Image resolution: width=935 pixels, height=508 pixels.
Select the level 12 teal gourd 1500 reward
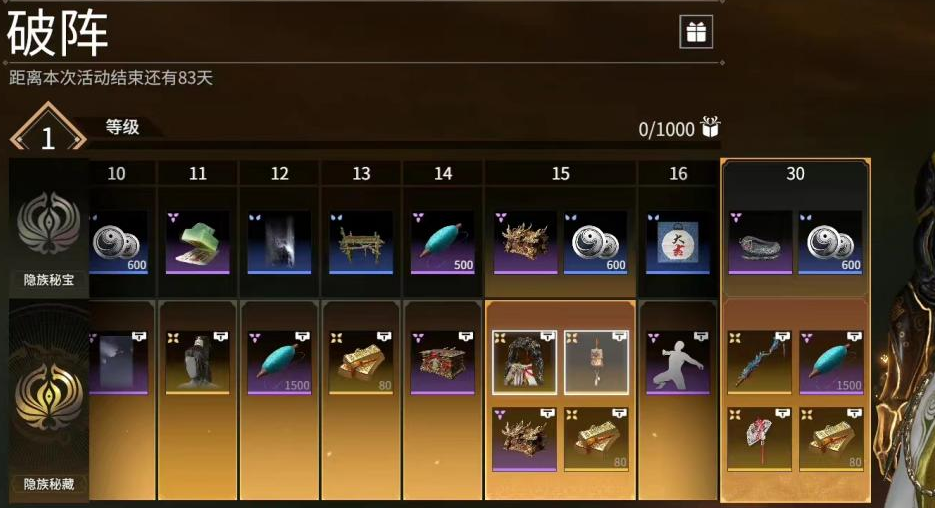(279, 363)
